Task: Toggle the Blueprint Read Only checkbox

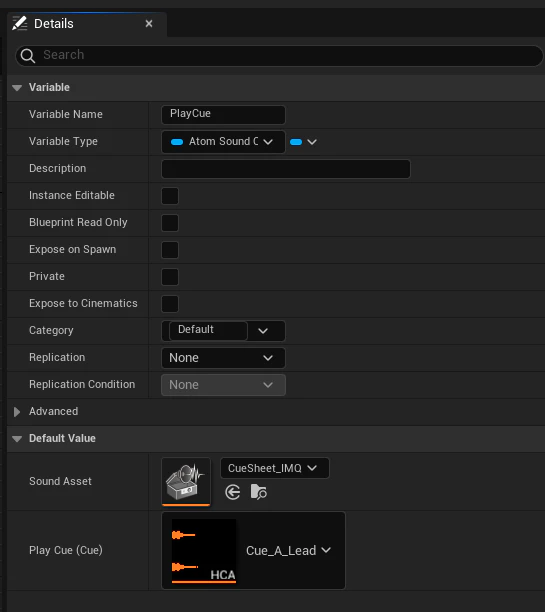Action: pyautogui.click(x=170, y=223)
